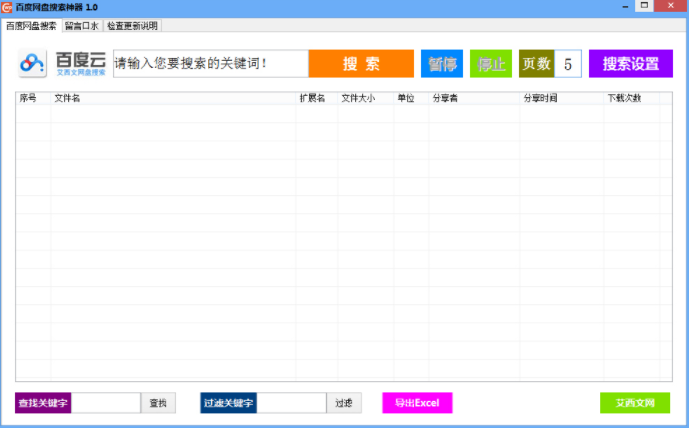Screen dimensions: 689x428
Task: Select the 百度网盘搜索 tab
Action: [31, 25]
